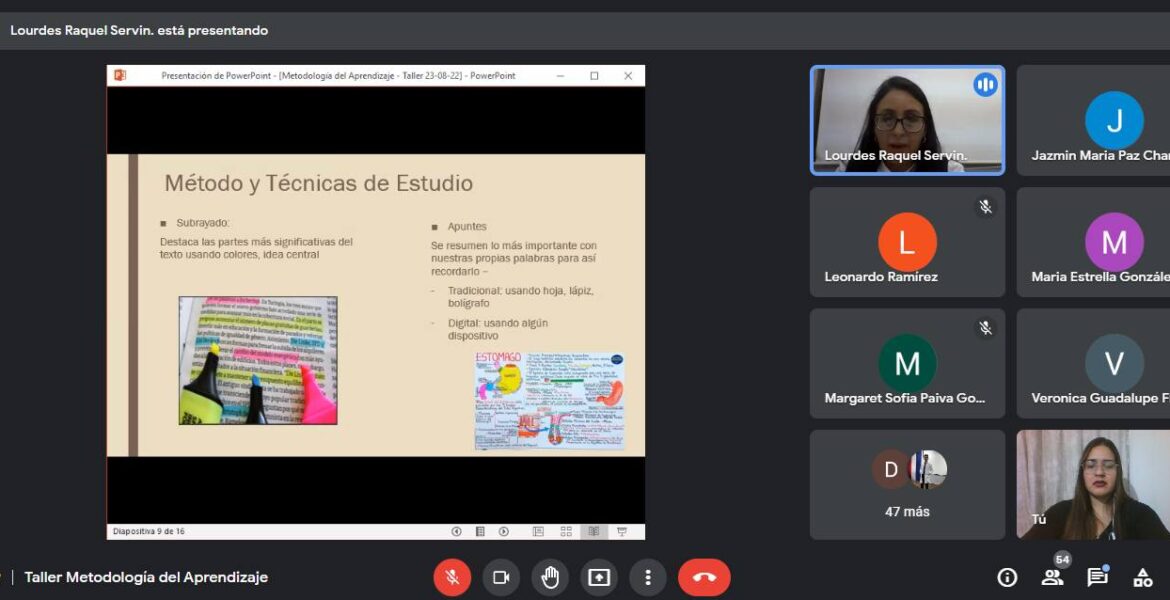Hang up with the red leave-call button

click(x=704, y=577)
